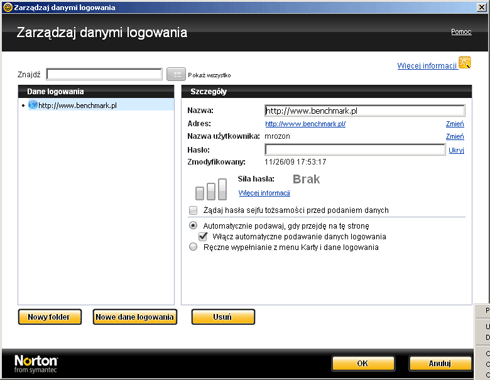Click the Nowe dane logowania button

tap(135, 317)
